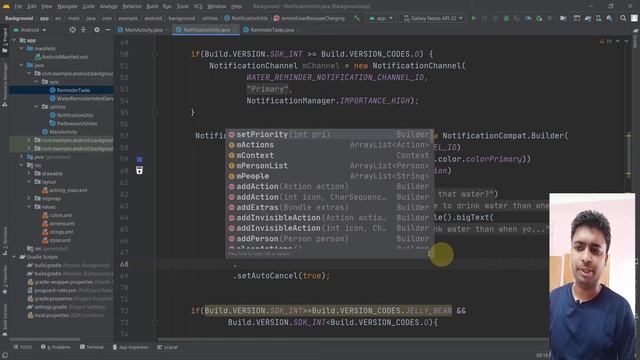This screenshot has width=640, height=360.
Task: Close the NotificationUtils.java tab
Action: pyautogui.click(x=235, y=30)
